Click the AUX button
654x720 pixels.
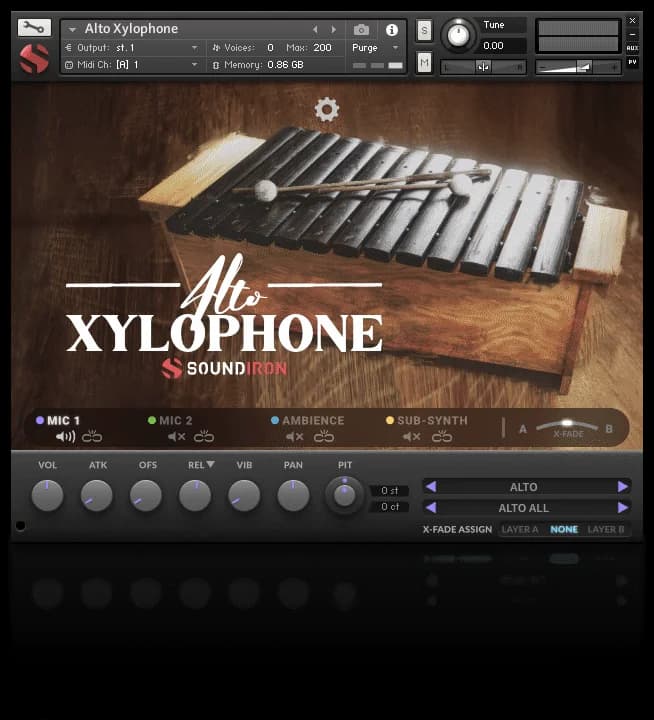click(632, 48)
